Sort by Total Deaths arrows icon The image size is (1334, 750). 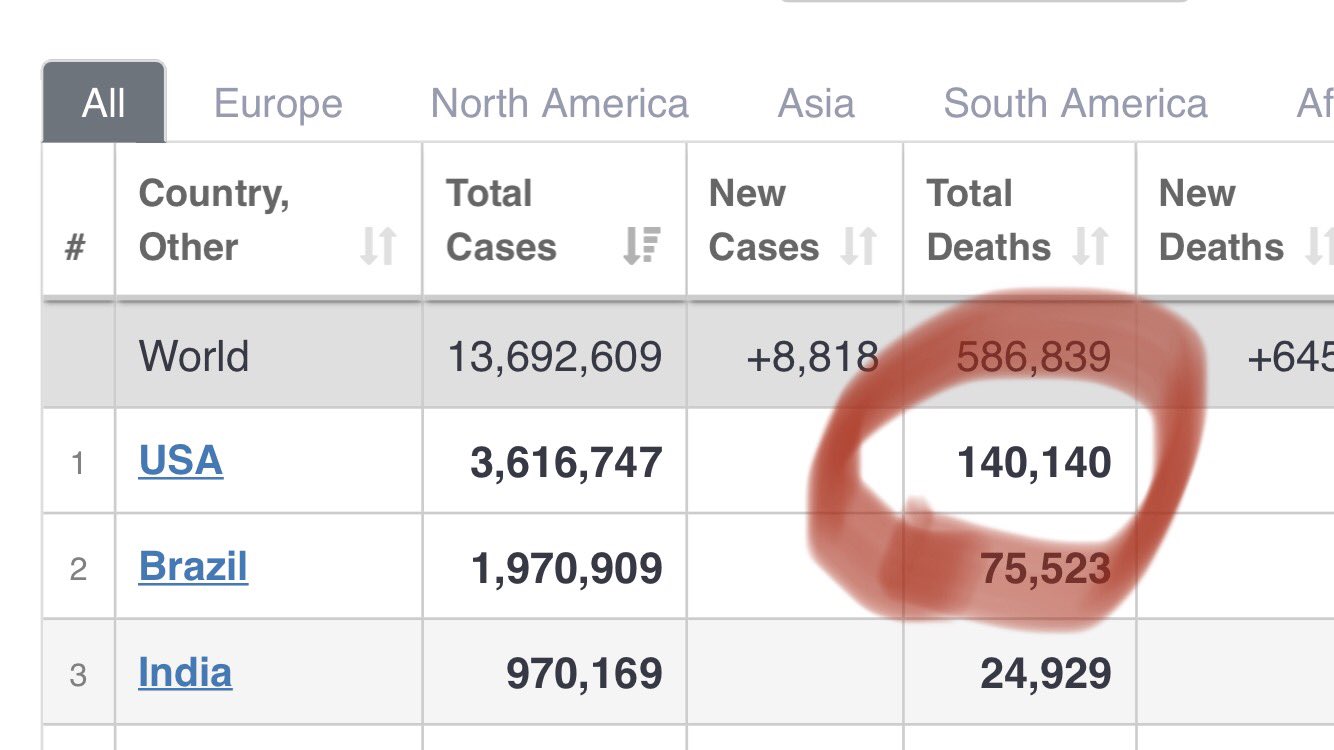(1091, 247)
